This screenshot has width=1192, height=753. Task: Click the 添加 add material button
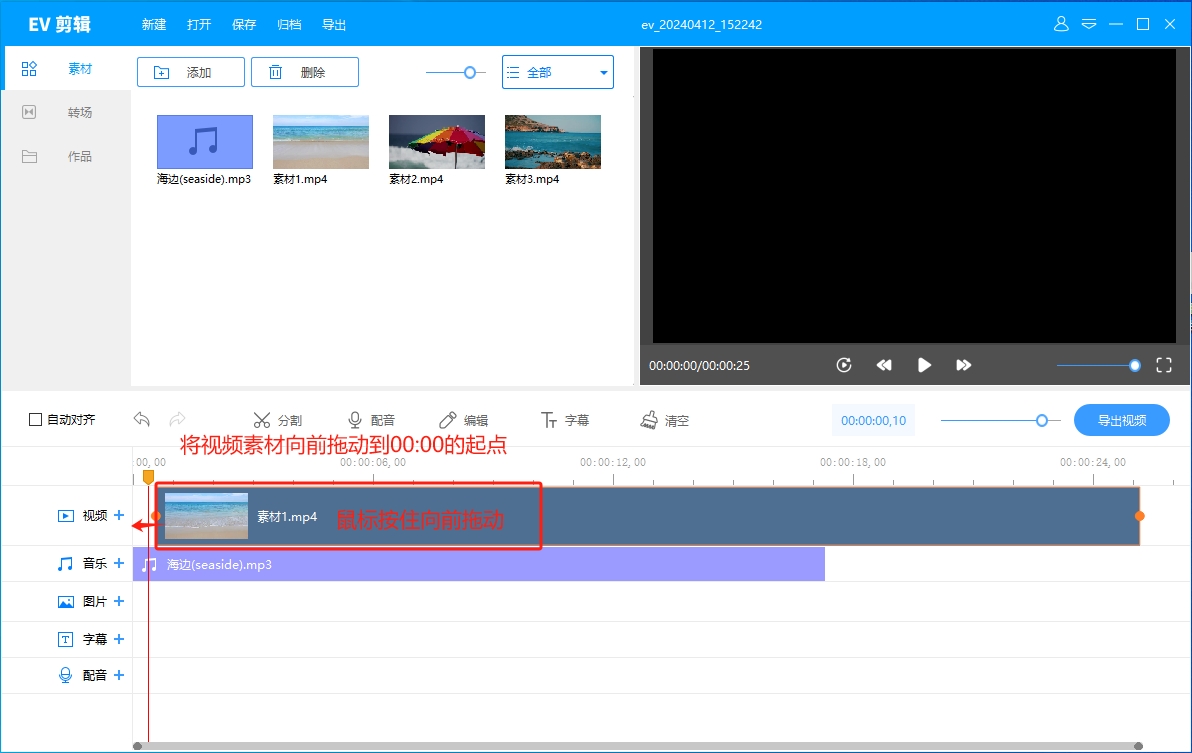(190, 71)
